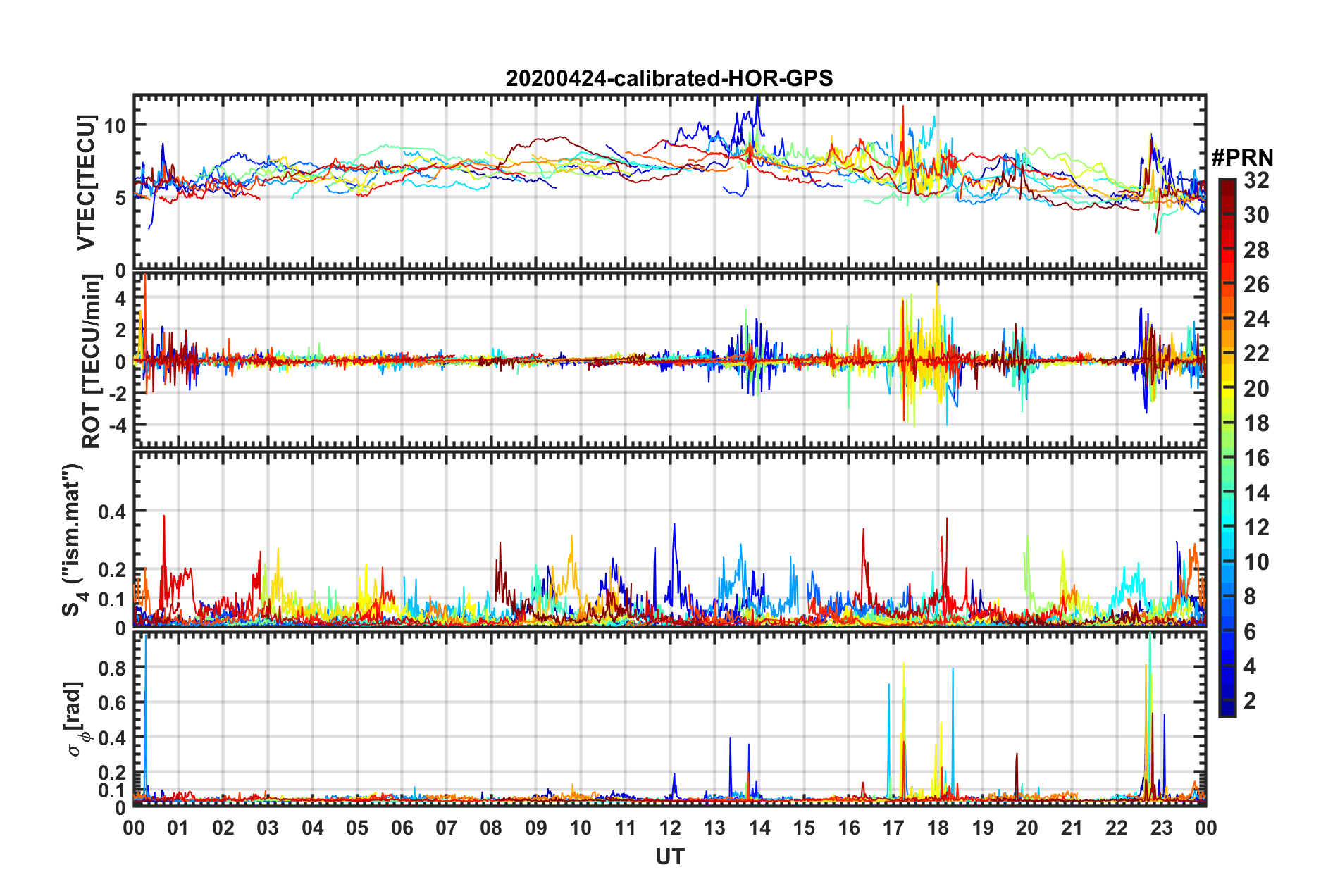1340x896 pixels.
Task: Click PRN colorbar tick label "14"
Action: click(1256, 493)
